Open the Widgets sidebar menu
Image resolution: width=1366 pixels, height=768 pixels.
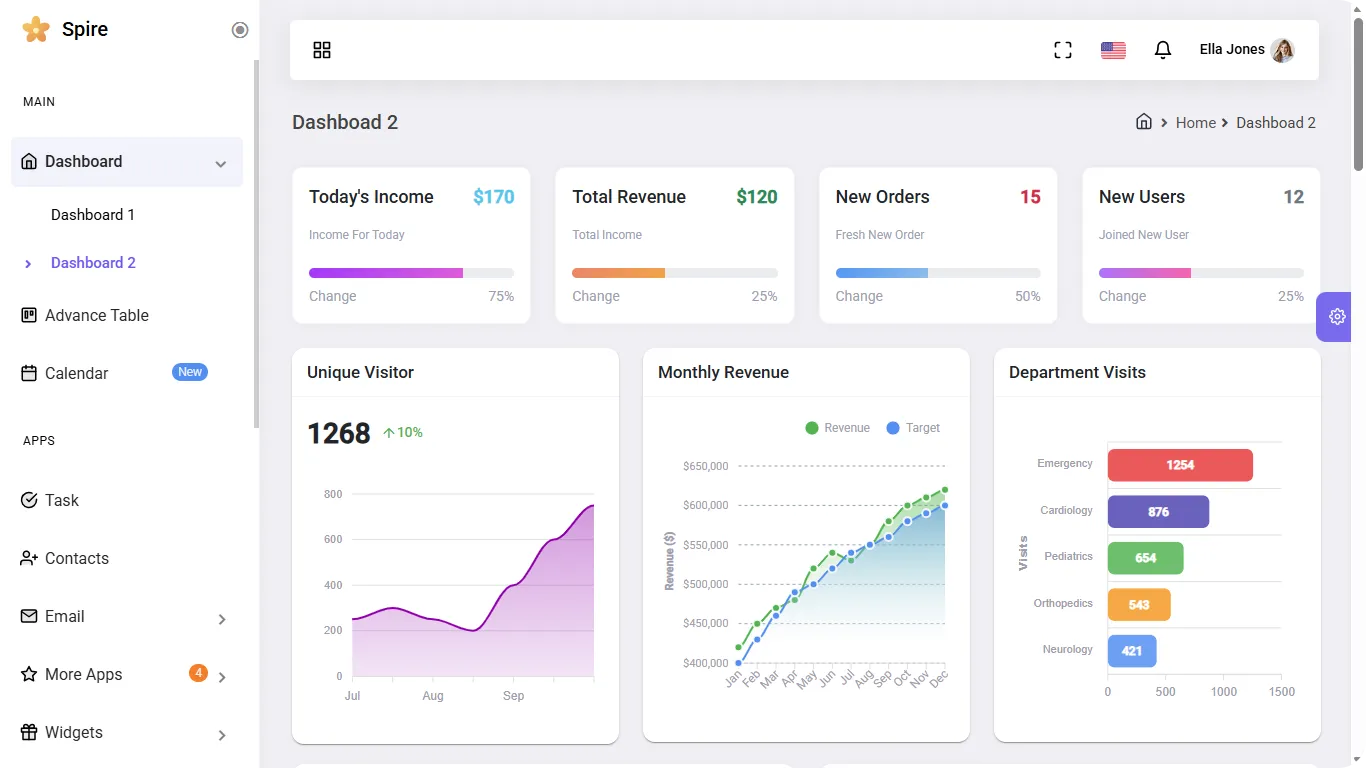click(73, 732)
